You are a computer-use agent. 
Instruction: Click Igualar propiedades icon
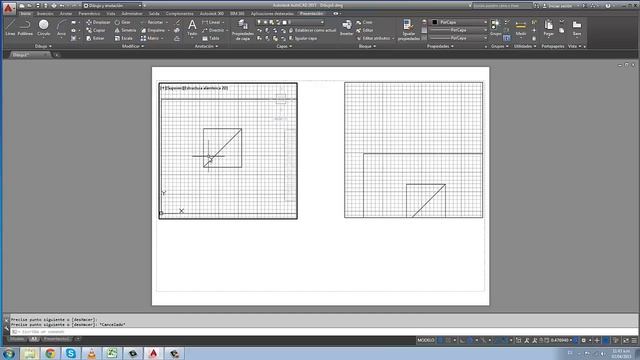(408, 29)
